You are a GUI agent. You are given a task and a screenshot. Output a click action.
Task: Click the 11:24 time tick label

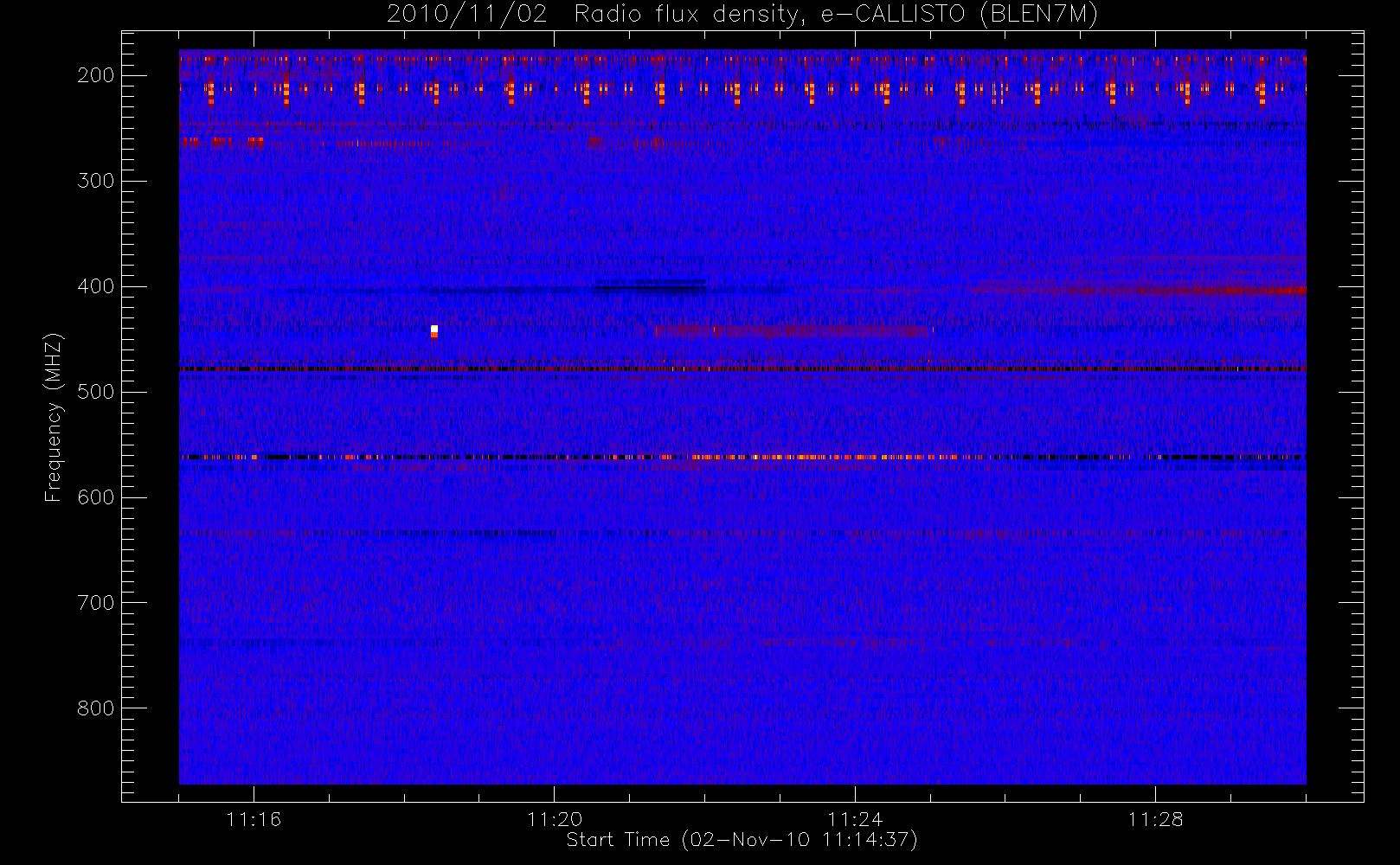point(855,819)
